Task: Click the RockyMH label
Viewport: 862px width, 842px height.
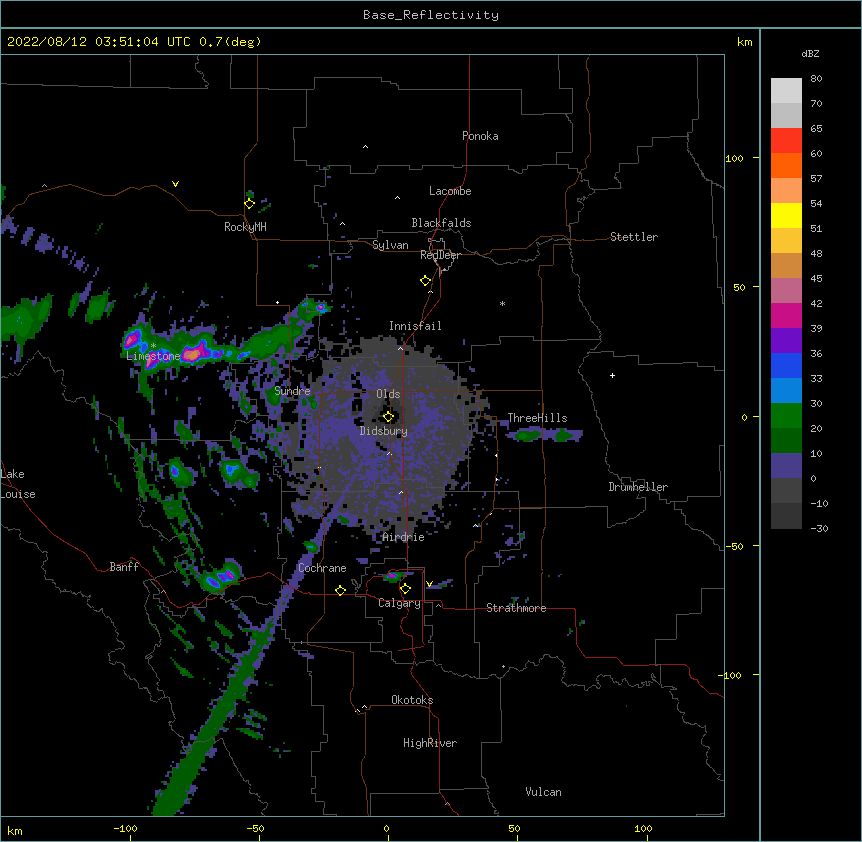Action: pyautogui.click(x=245, y=227)
